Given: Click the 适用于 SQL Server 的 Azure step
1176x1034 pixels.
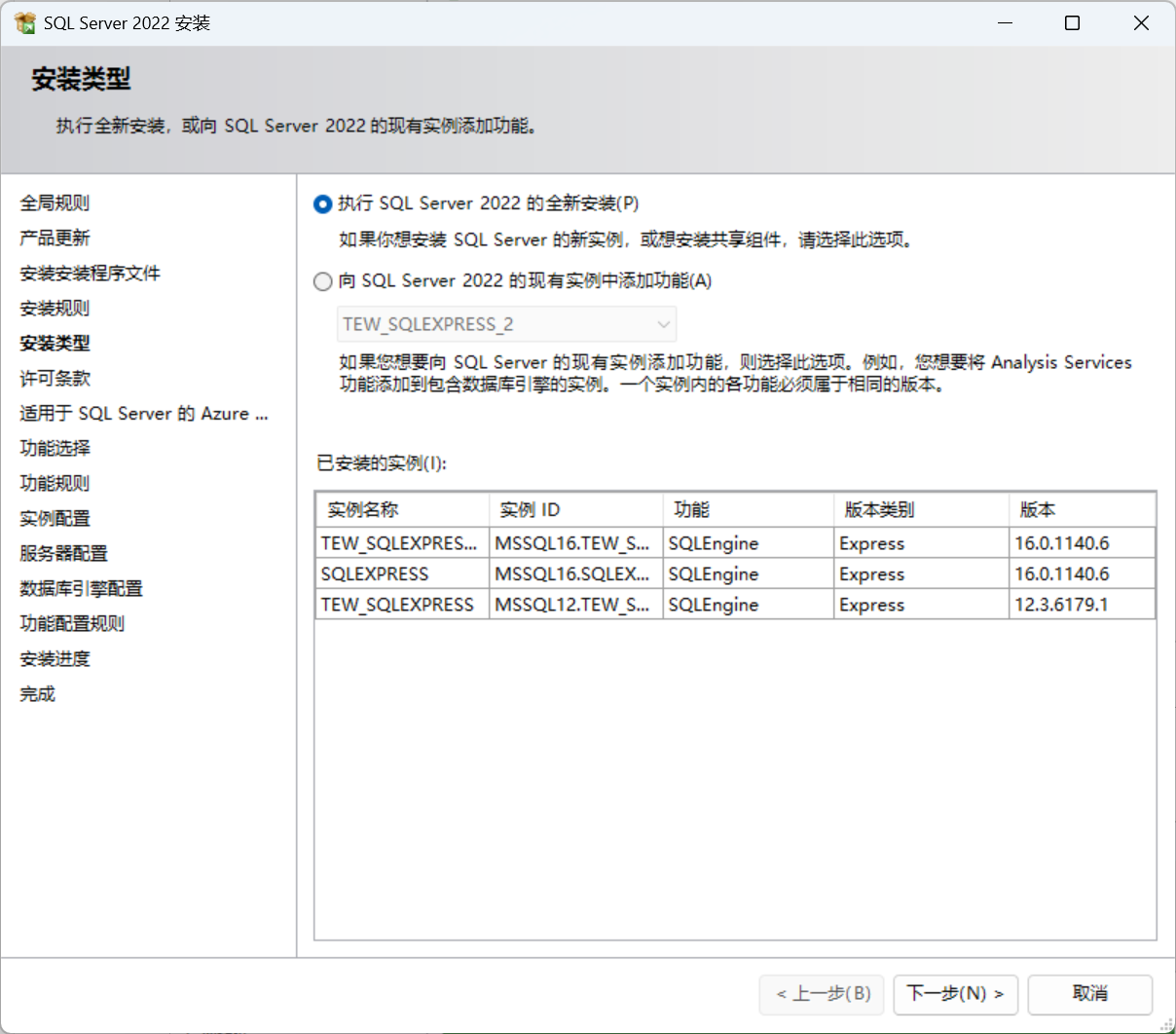Looking at the screenshot, I should coord(144,413).
